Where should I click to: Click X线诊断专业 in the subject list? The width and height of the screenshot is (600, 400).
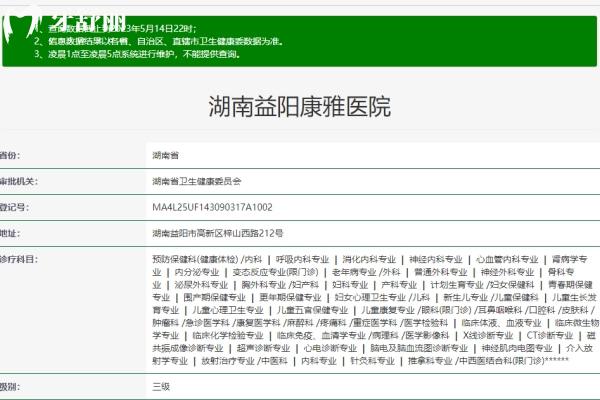click(x=488, y=336)
